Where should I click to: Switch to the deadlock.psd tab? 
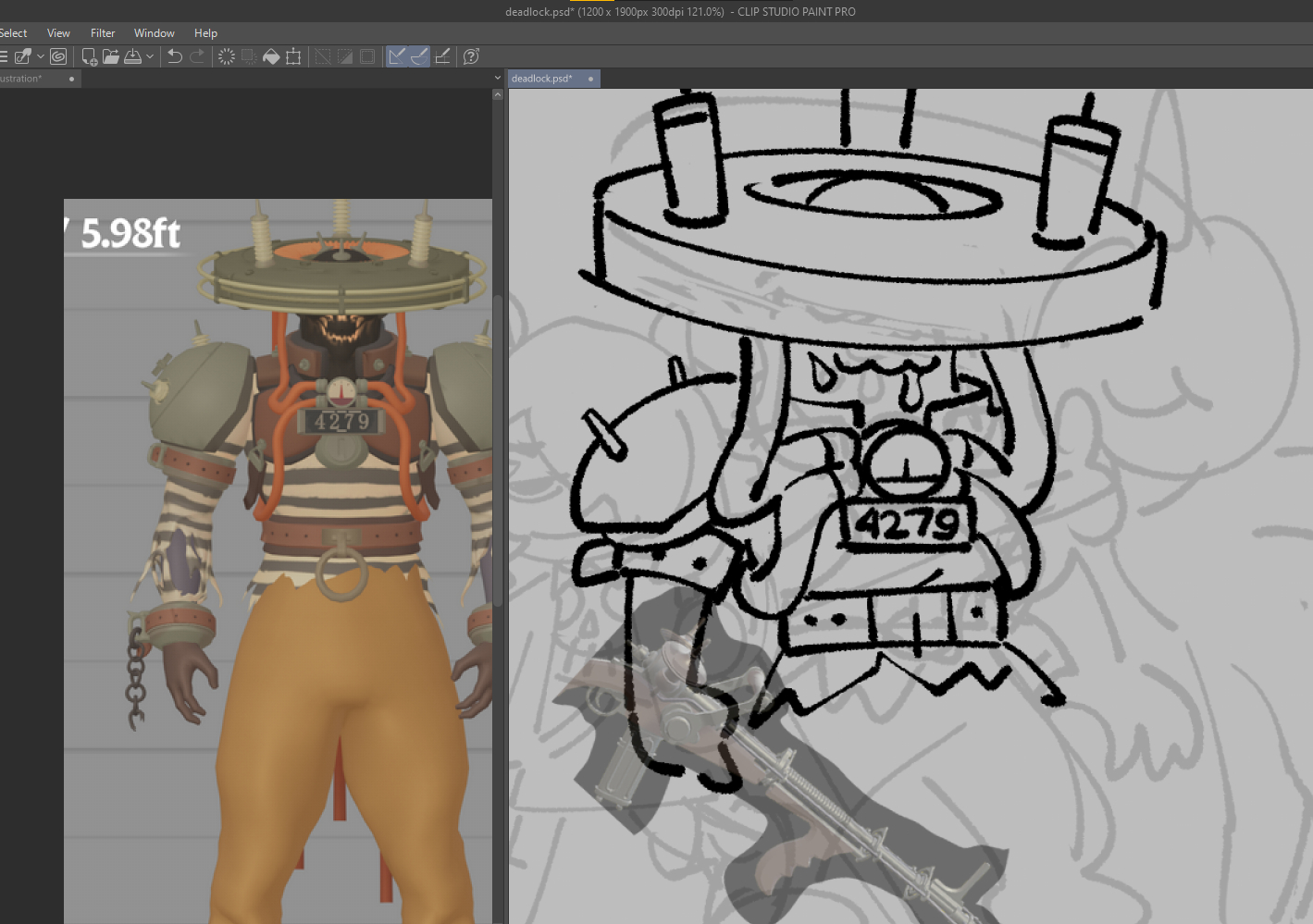click(x=542, y=79)
